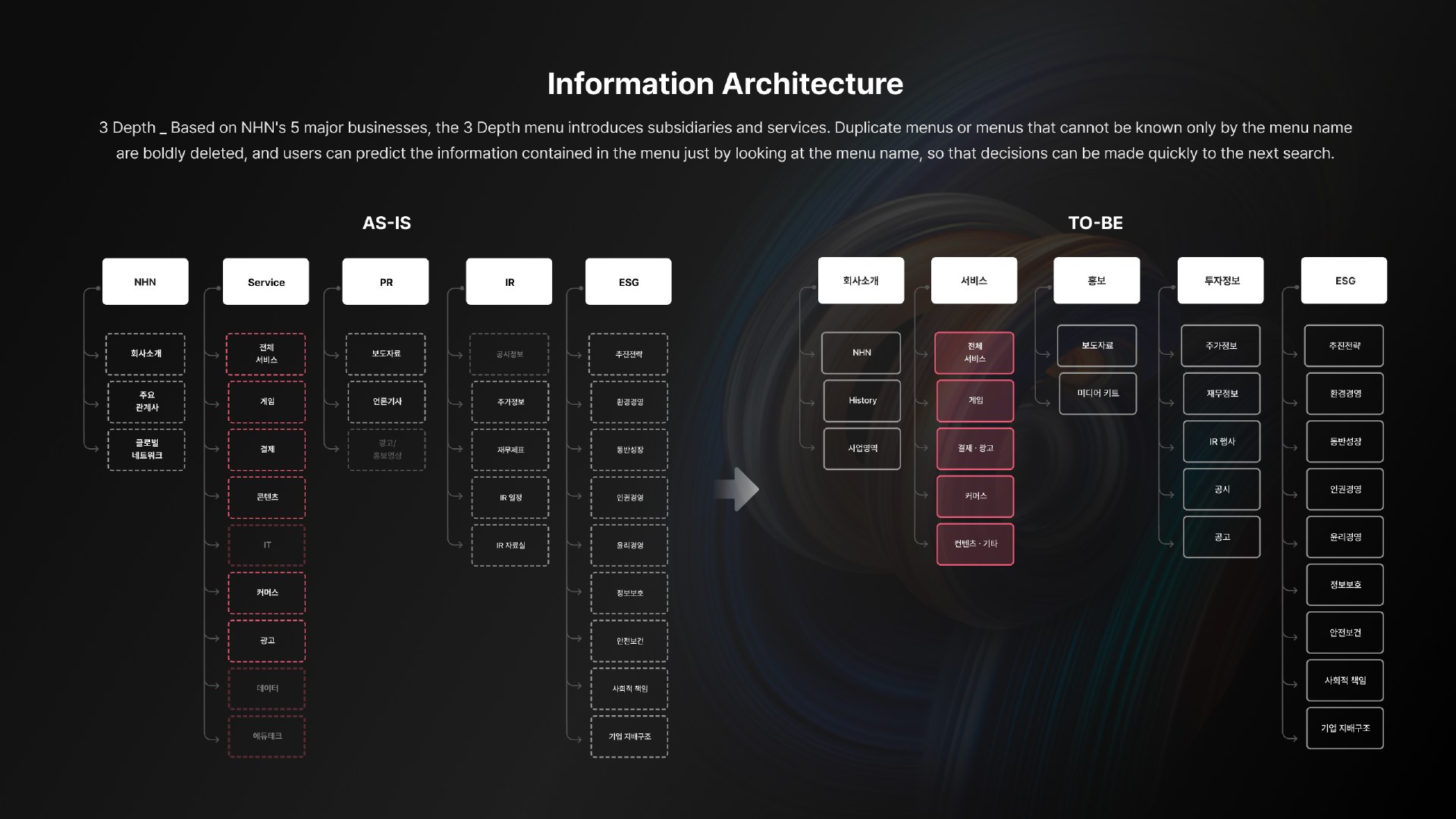Select the faded 광고/홍보영상 box
The image size is (1456, 819).
pos(387,450)
